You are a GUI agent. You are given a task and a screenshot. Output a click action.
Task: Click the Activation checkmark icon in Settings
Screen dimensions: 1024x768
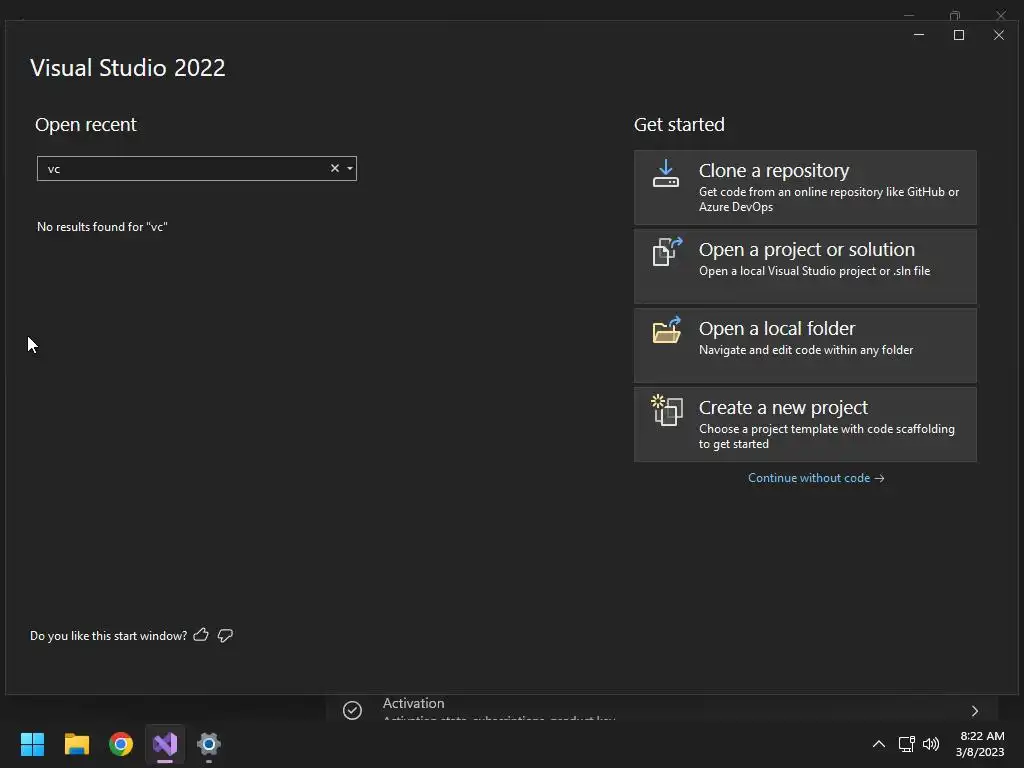[x=353, y=710]
